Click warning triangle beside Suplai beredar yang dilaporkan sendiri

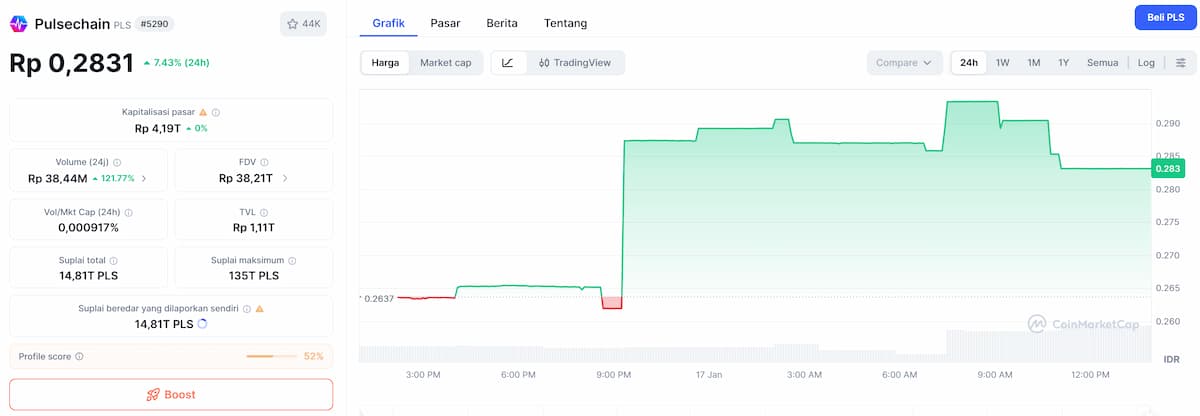[x=260, y=308]
